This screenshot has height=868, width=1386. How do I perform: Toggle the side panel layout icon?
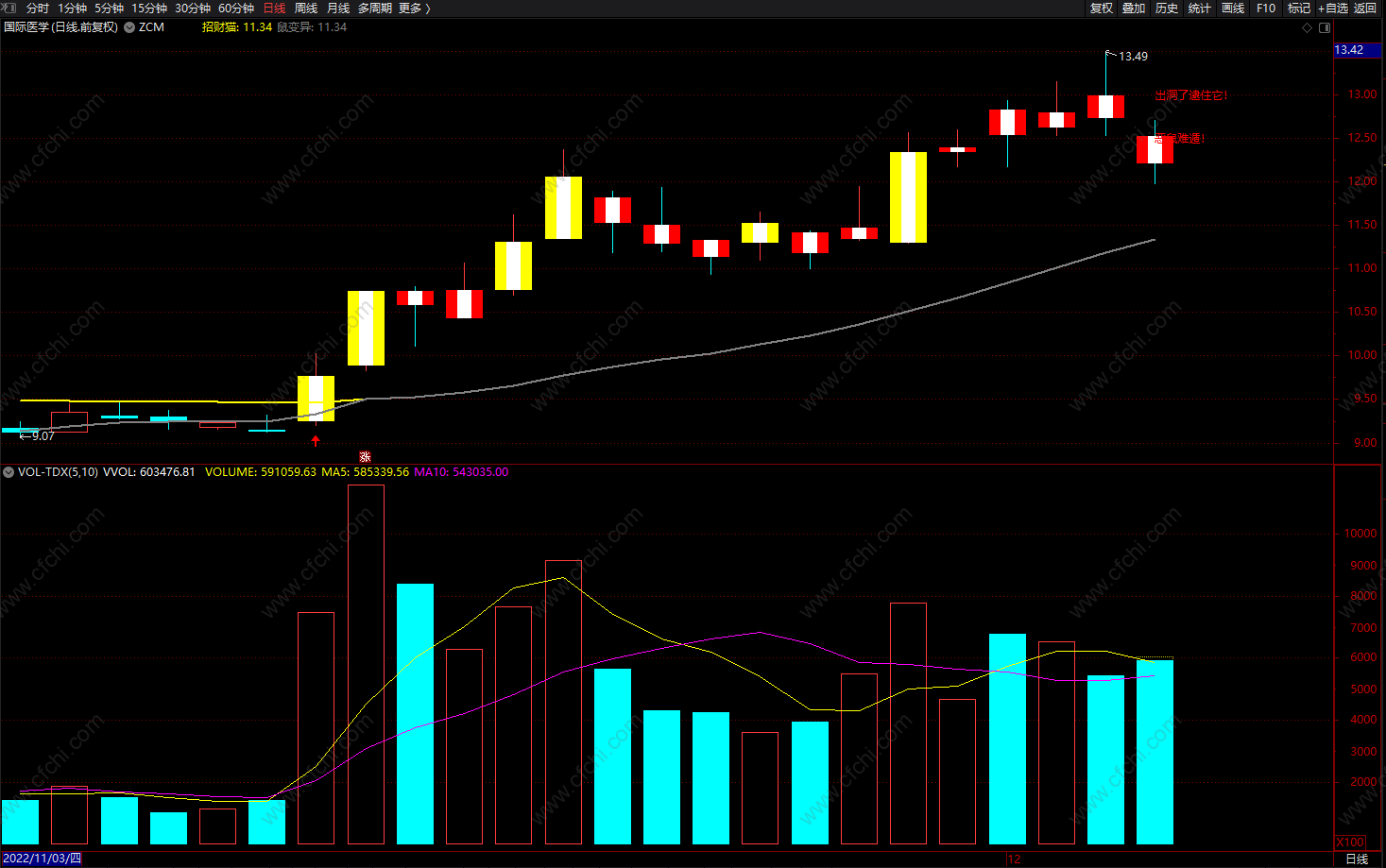1324,27
